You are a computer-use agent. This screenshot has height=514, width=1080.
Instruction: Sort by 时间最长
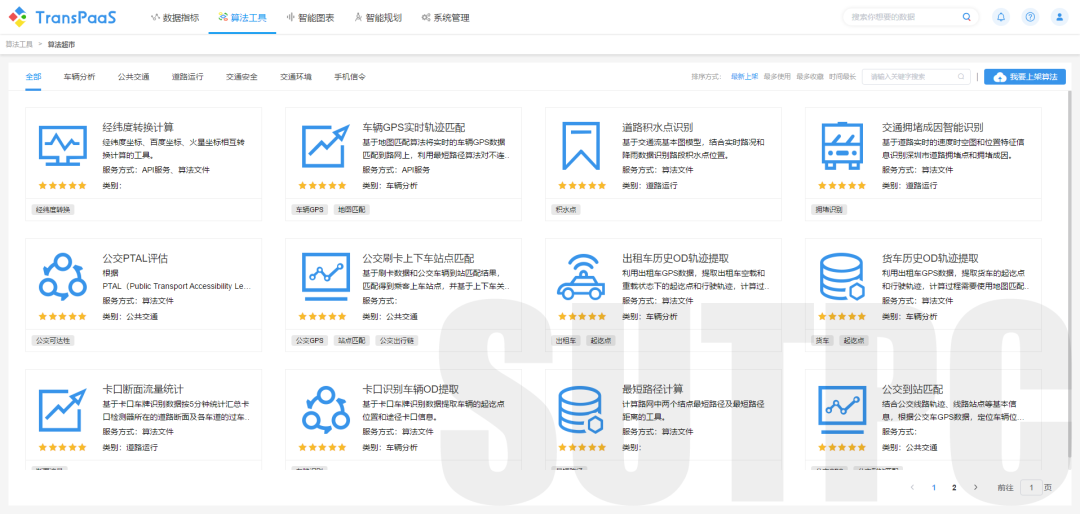click(842, 77)
